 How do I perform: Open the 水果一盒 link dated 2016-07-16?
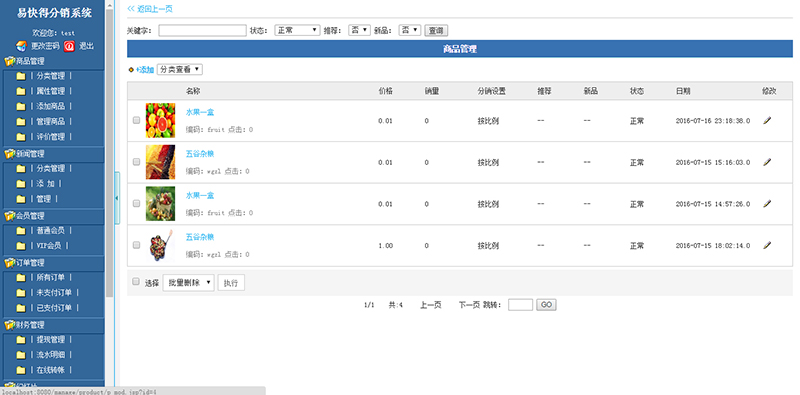pos(199,112)
